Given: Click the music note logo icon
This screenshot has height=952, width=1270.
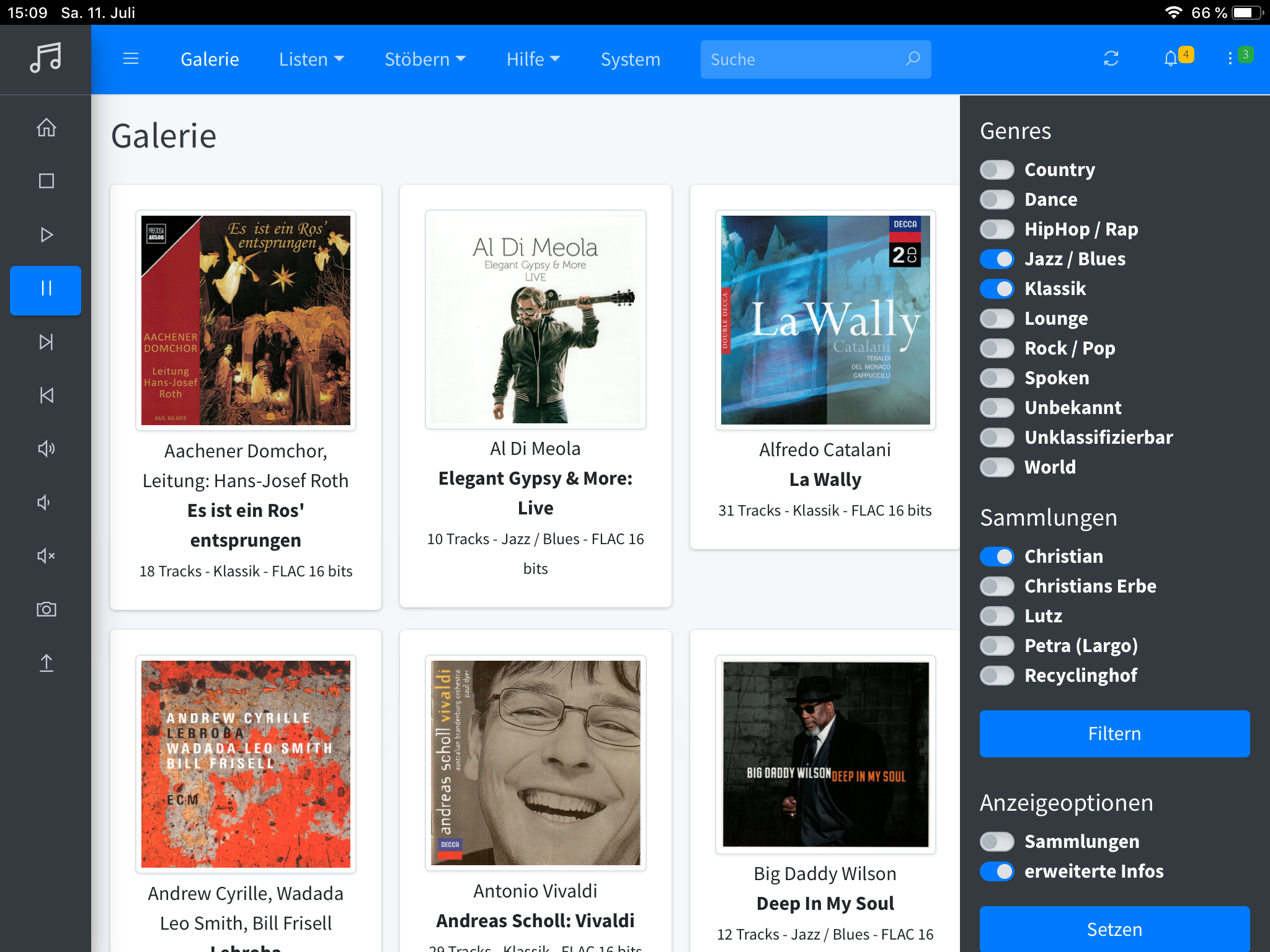Looking at the screenshot, I should point(45,58).
